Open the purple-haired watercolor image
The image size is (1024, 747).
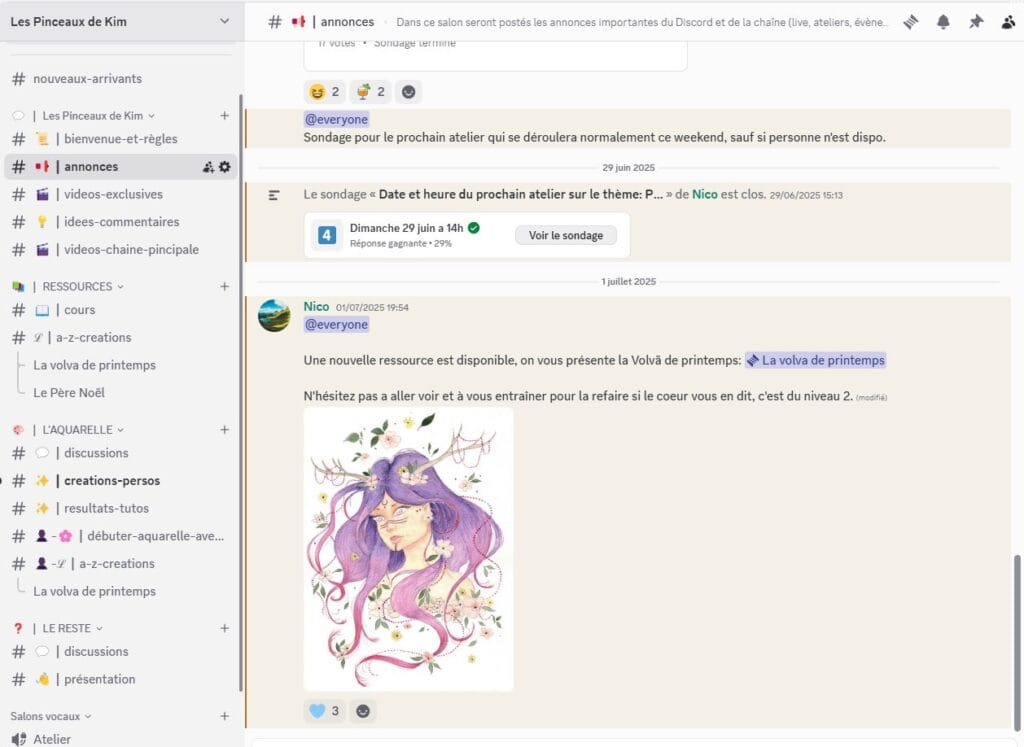408,548
